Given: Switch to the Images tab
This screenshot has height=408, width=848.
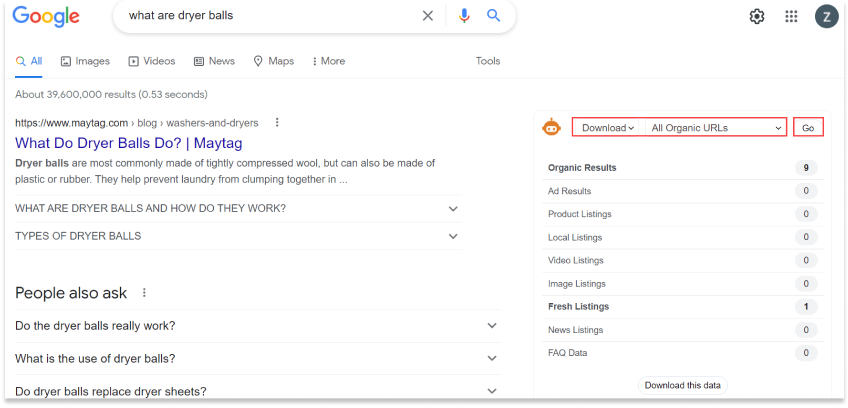Looking at the screenshot, I should (85, 61).
